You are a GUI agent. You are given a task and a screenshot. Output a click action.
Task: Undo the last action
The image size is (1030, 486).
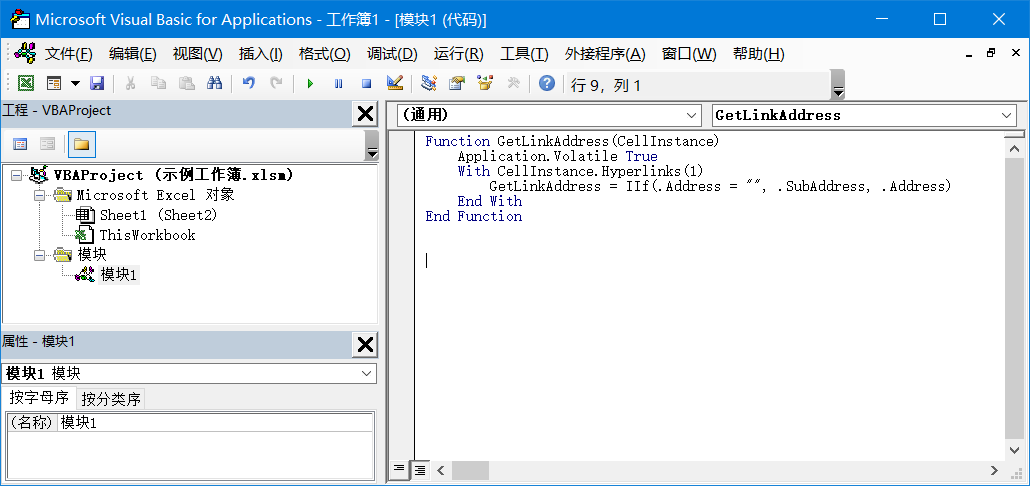248,83
